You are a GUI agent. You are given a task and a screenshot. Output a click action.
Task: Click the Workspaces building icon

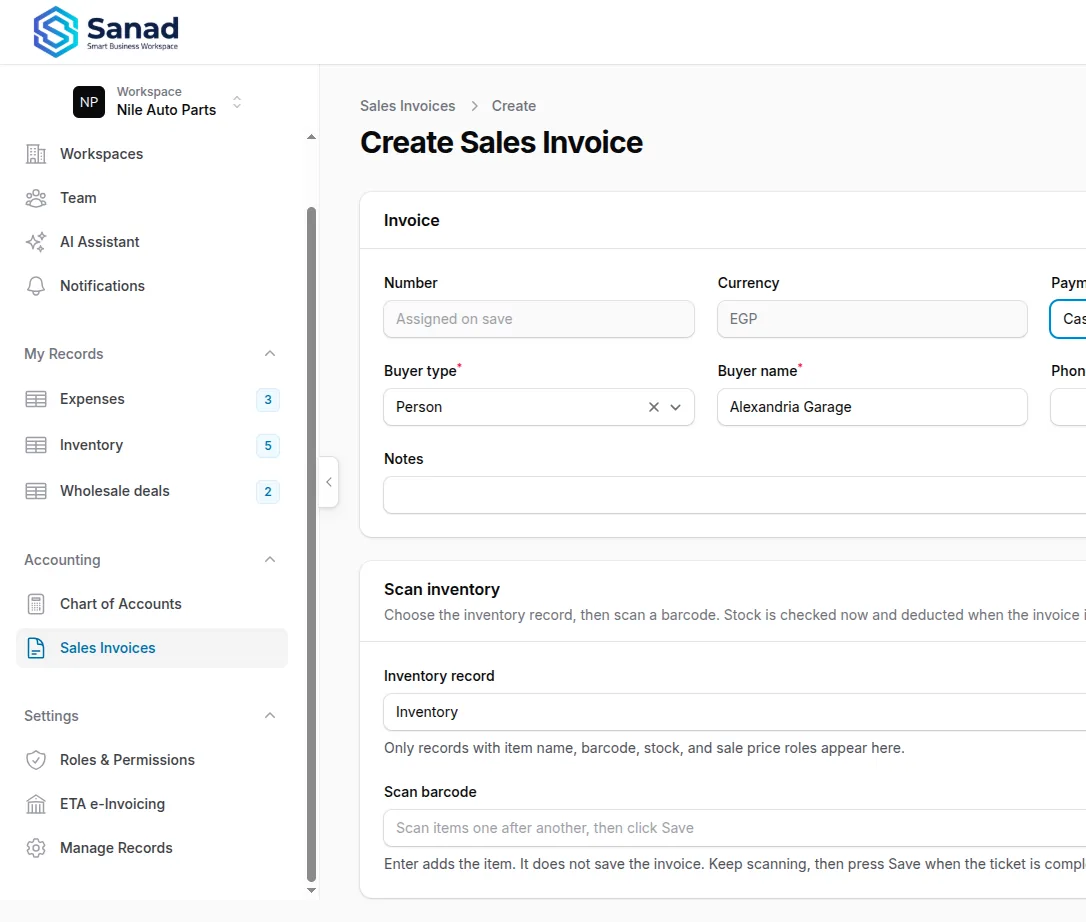pyautogui.click(x=36, y=154)
